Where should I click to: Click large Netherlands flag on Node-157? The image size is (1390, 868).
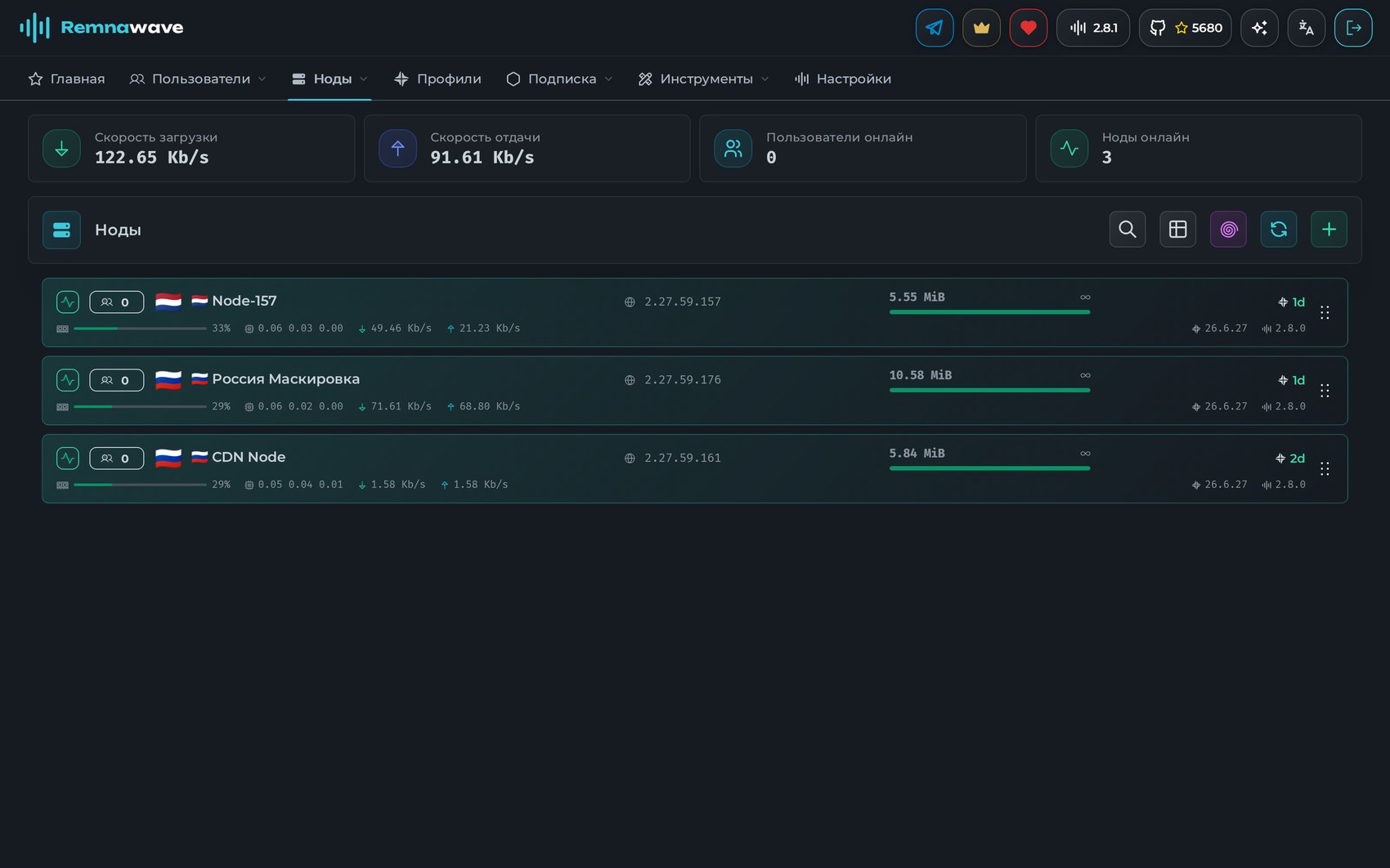[x=168, y=302]
